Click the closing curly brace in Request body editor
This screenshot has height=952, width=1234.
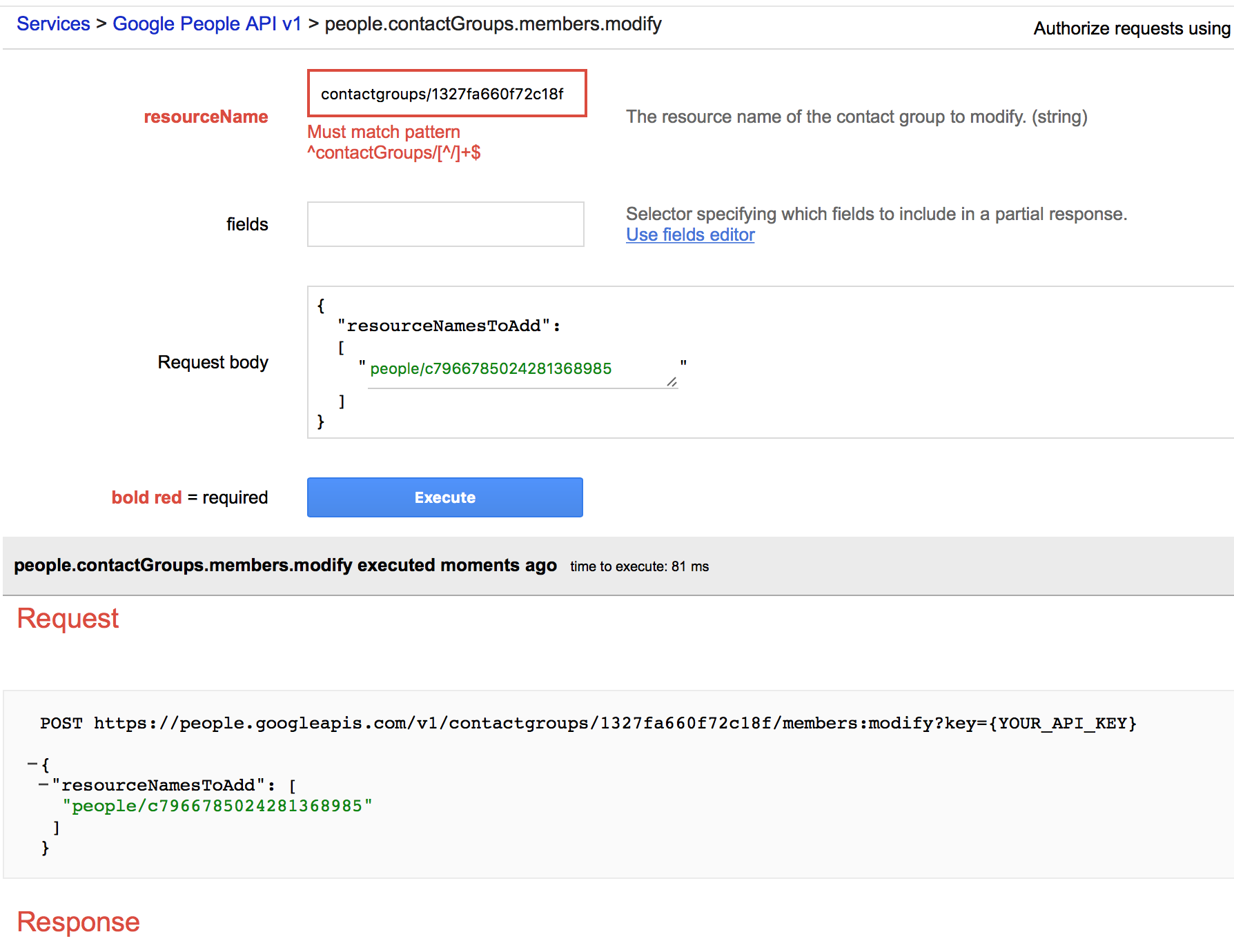pos(320,422)
